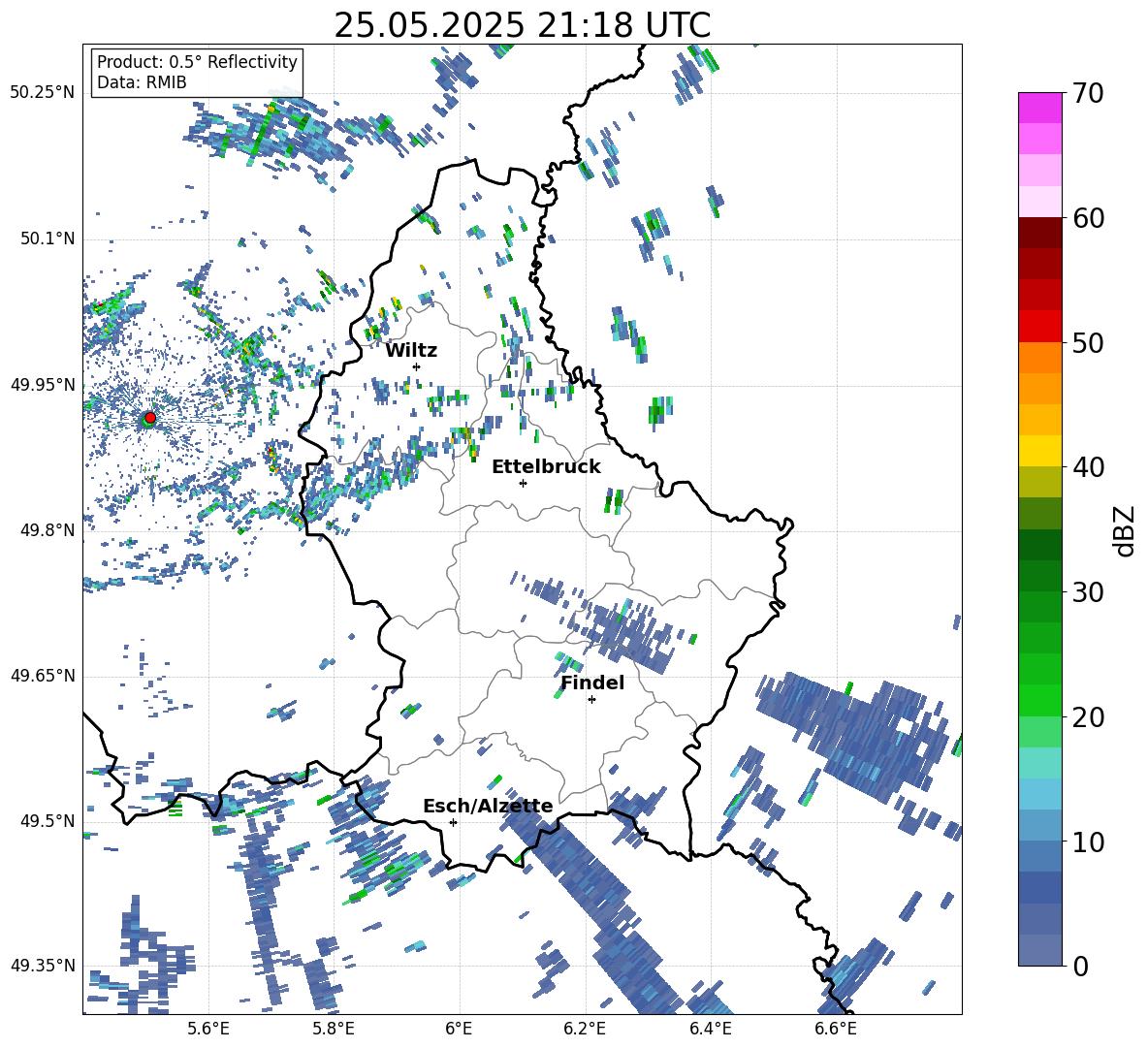Click the title timestamp 25.05.2025 21:18 UTC
1148x1048 pixels.
(x=523, y=26)
